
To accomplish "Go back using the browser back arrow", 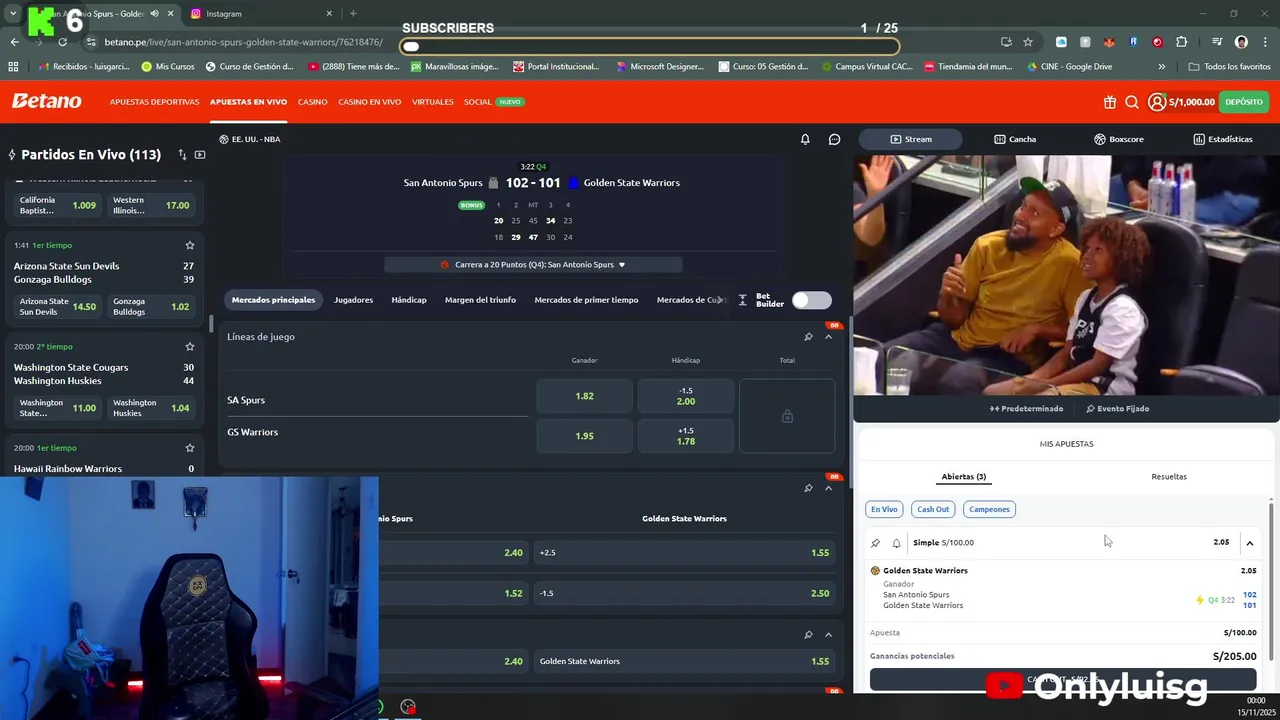I will [x=14, y=42].
